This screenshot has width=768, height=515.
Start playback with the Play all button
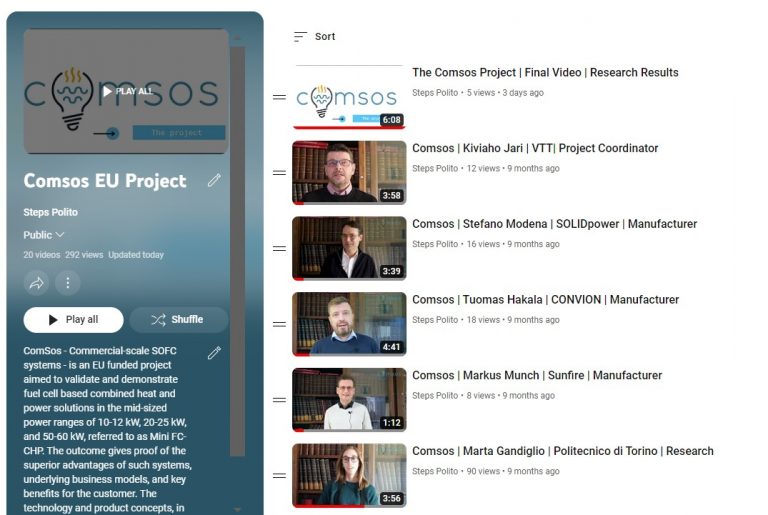[73, 319]
